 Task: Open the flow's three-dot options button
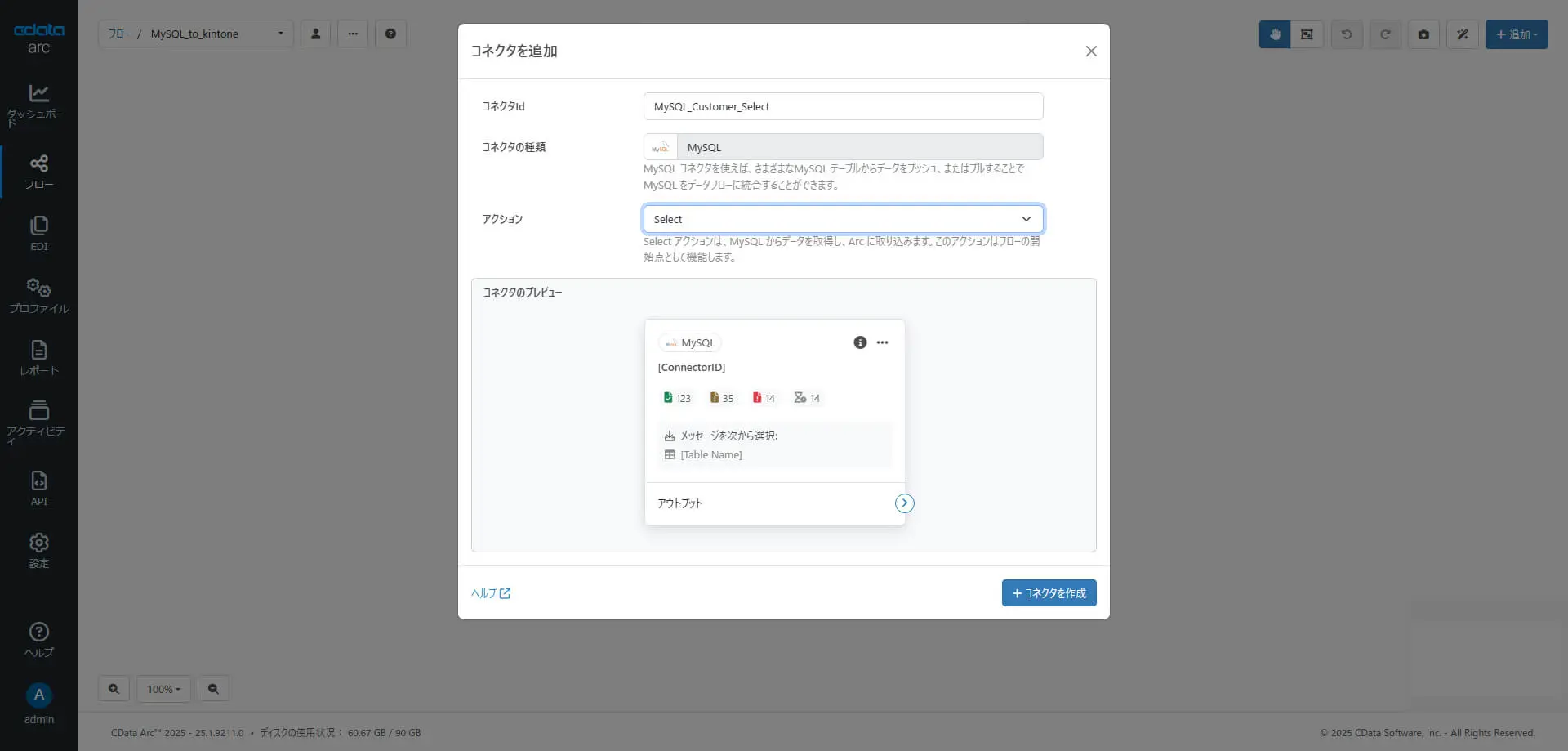pyautogui.click(x=353, y=34)
